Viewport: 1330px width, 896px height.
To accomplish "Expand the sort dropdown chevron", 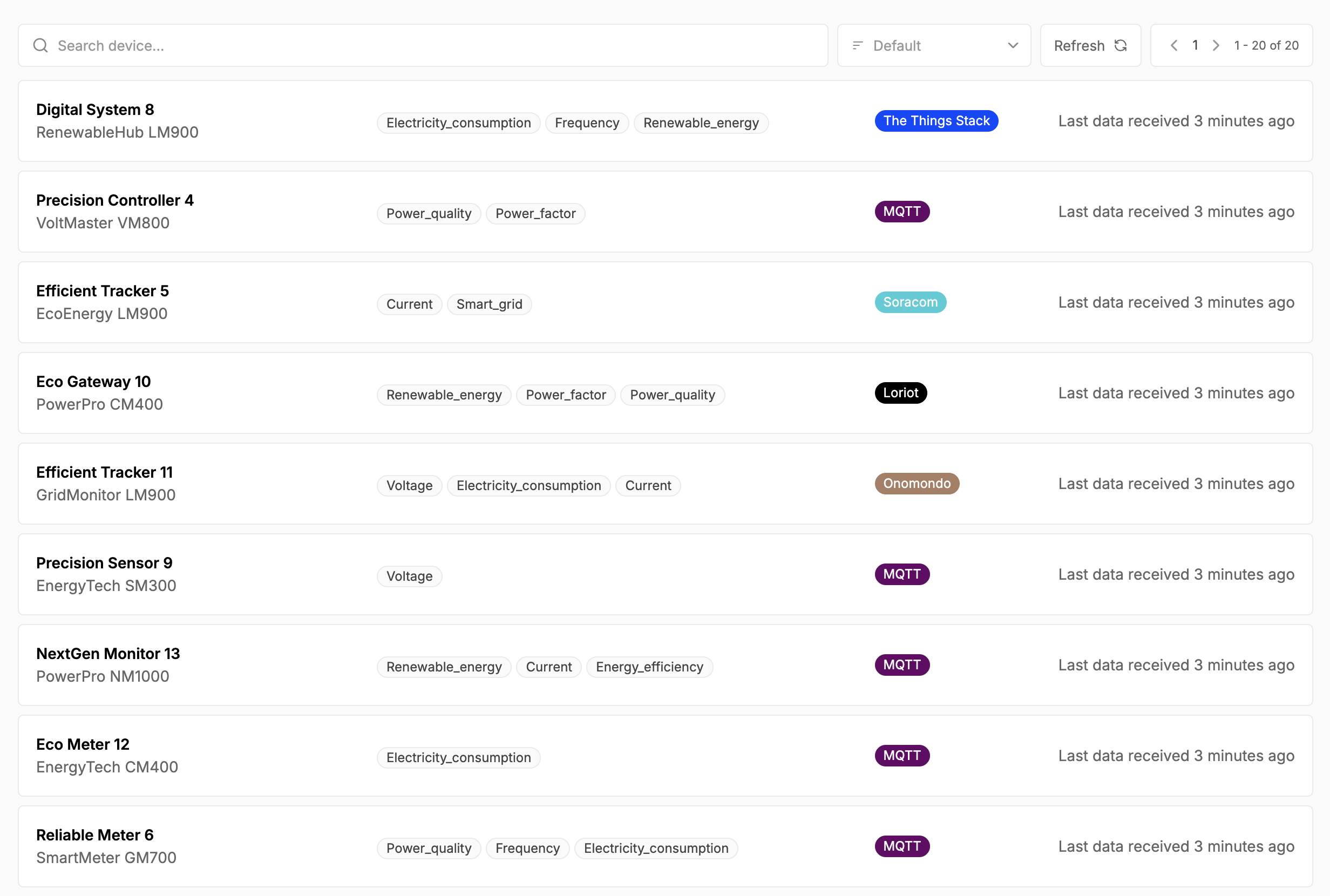I will click(x=1013, y=45).
